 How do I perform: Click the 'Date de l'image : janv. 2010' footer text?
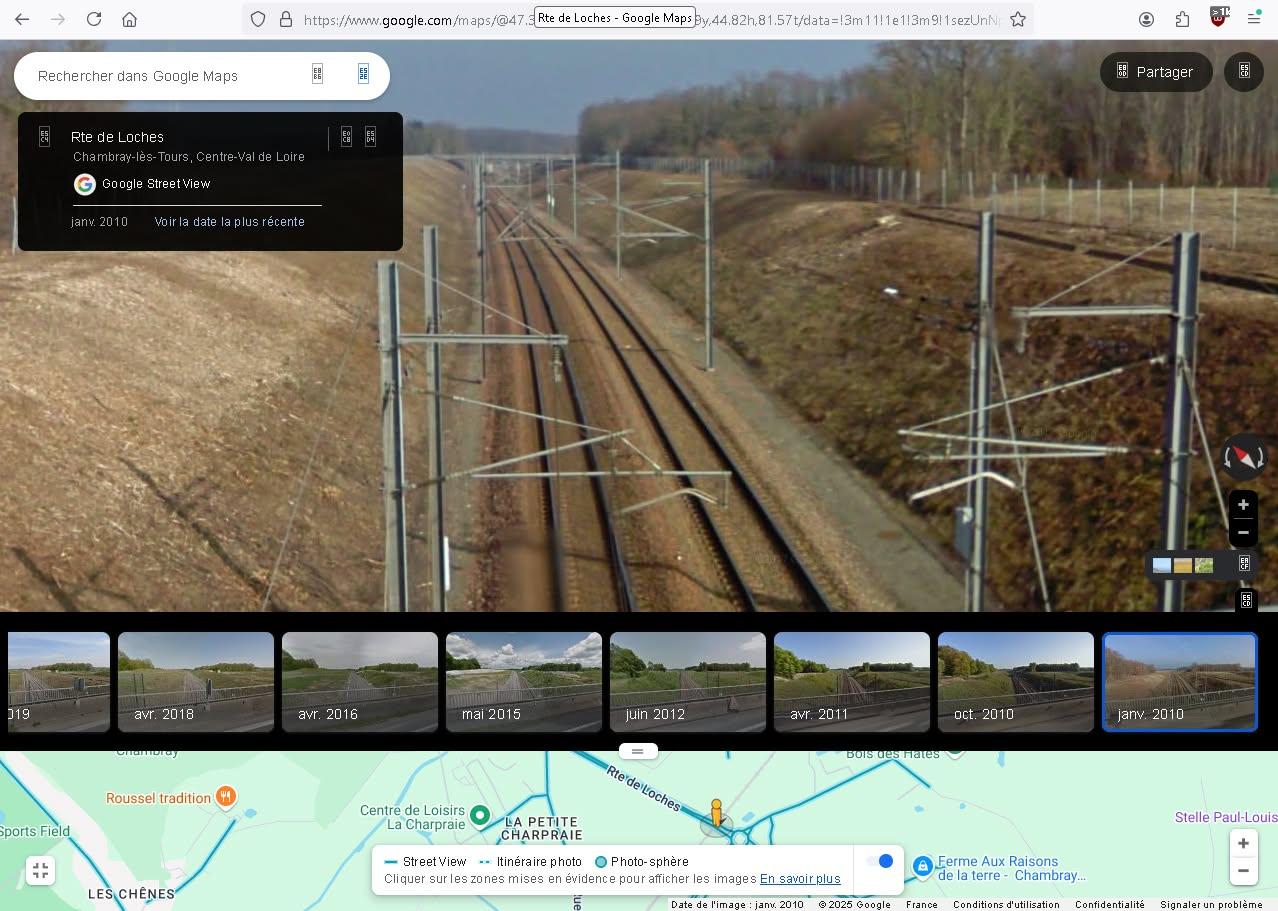pyautogui.click(x=737, y=905)
